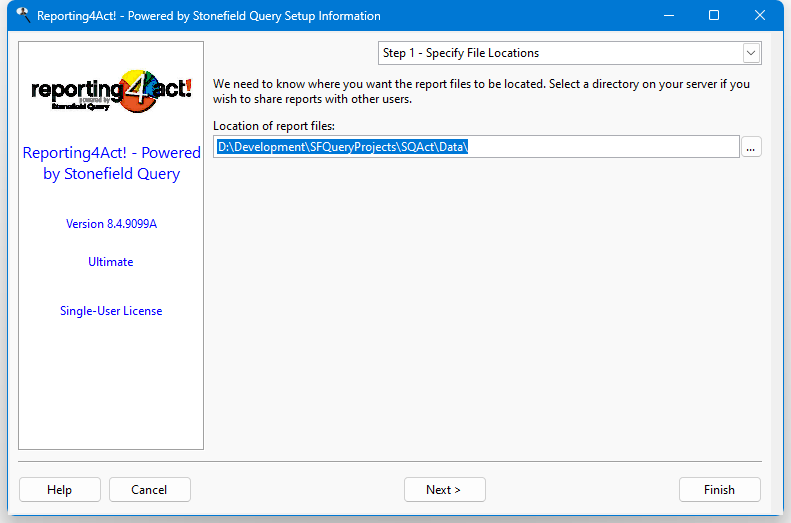The image size is (791, 523).
Task: Maximize the setup window
Action: 714,16
